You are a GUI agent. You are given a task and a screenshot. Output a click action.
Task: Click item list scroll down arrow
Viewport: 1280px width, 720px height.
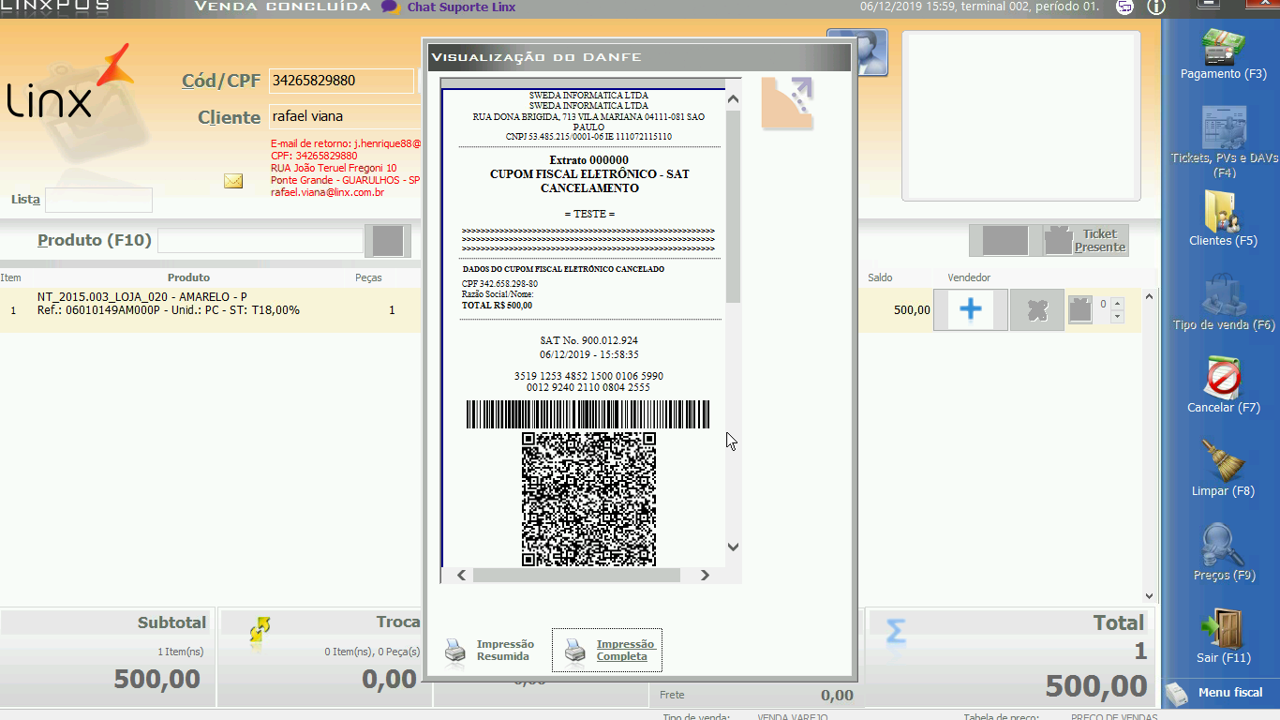pyautogui.click(x=1149, y=596)
